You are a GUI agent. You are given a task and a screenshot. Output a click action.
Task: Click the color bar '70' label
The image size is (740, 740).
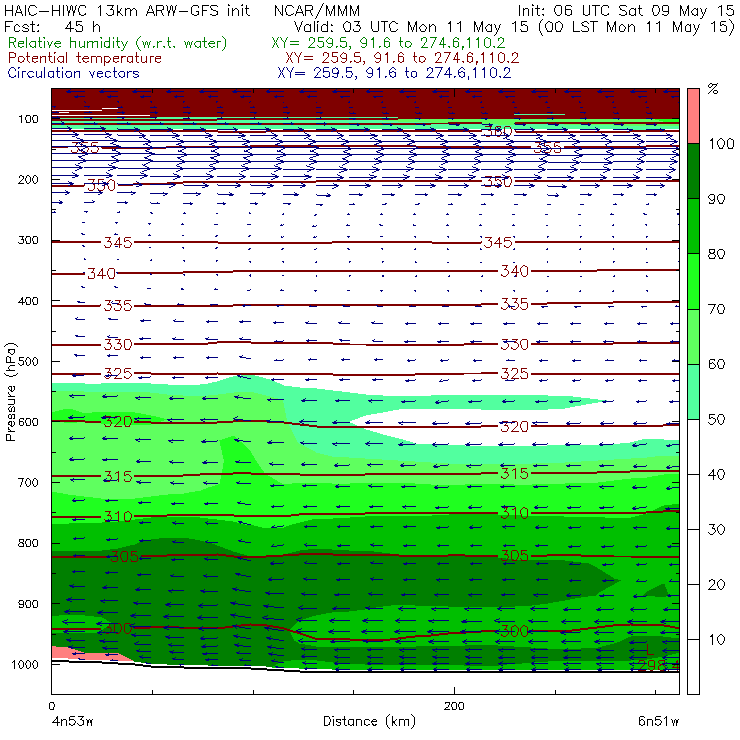717,309
